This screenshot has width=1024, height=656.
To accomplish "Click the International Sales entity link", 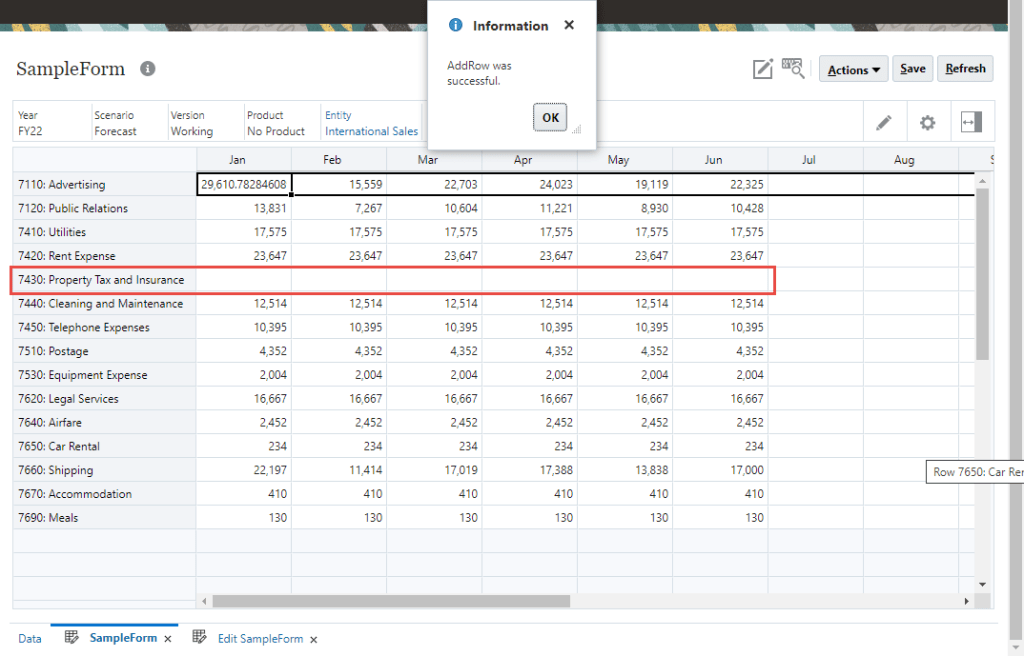I will (371, 131).
